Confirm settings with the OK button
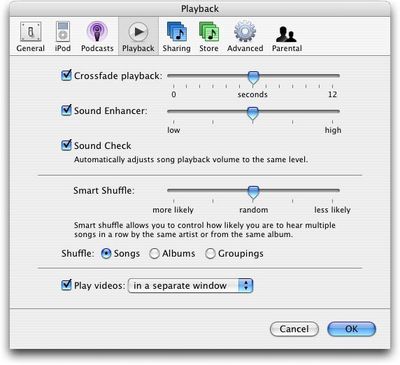The height and width of the screenshot is (365, 400). [x=352, y=329]
